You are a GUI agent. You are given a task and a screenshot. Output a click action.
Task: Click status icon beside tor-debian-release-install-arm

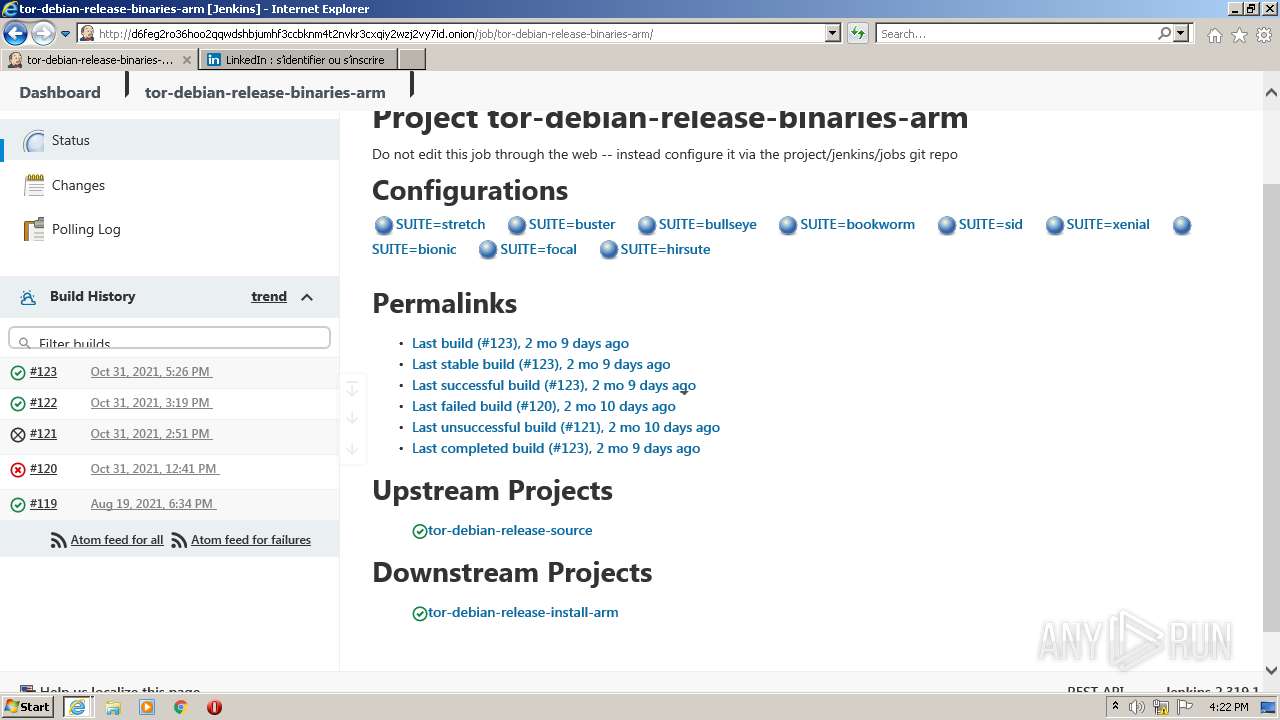[420, 613]
